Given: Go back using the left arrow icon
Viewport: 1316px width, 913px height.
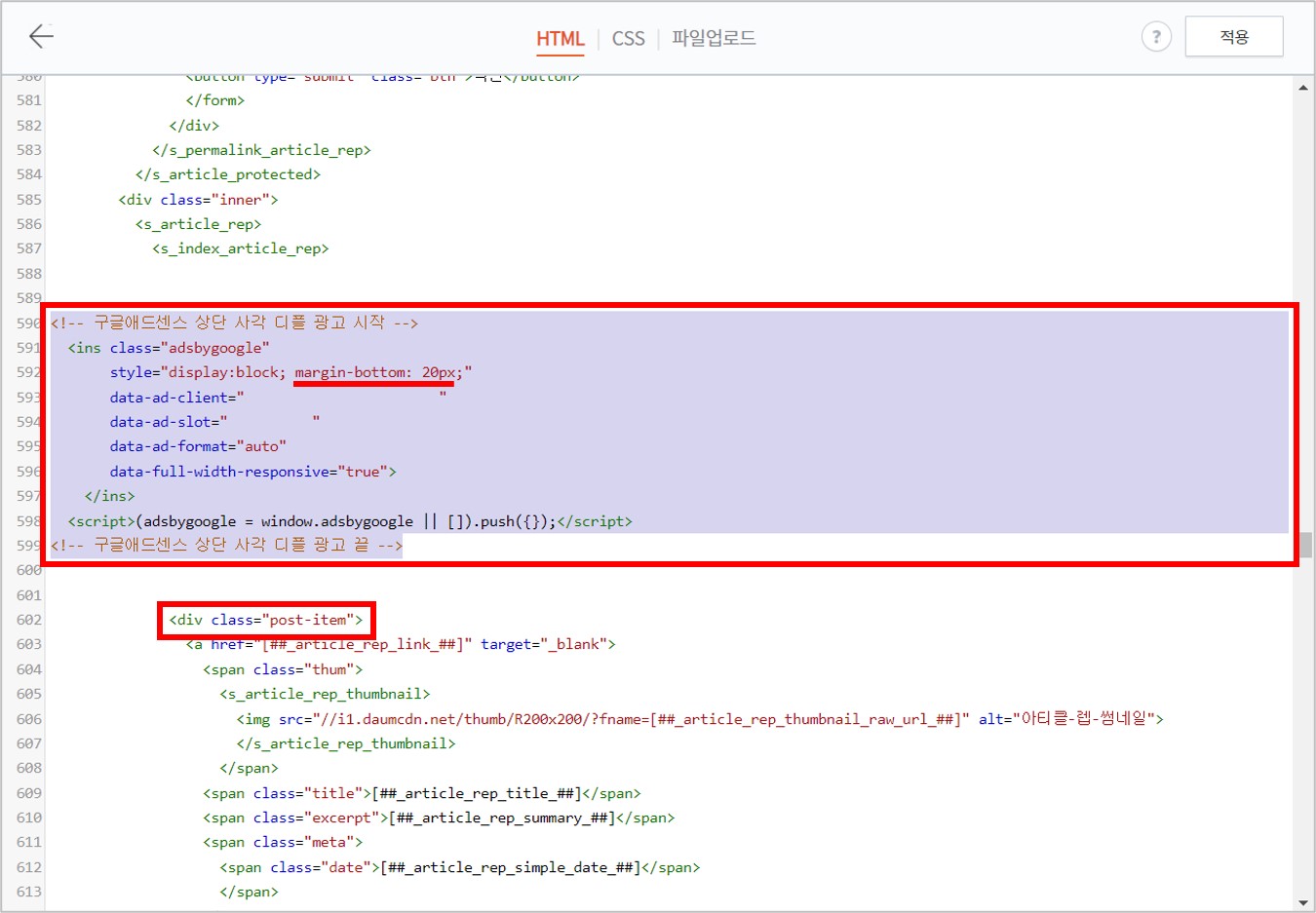Looking at the screenshot, I should point(41,37).
